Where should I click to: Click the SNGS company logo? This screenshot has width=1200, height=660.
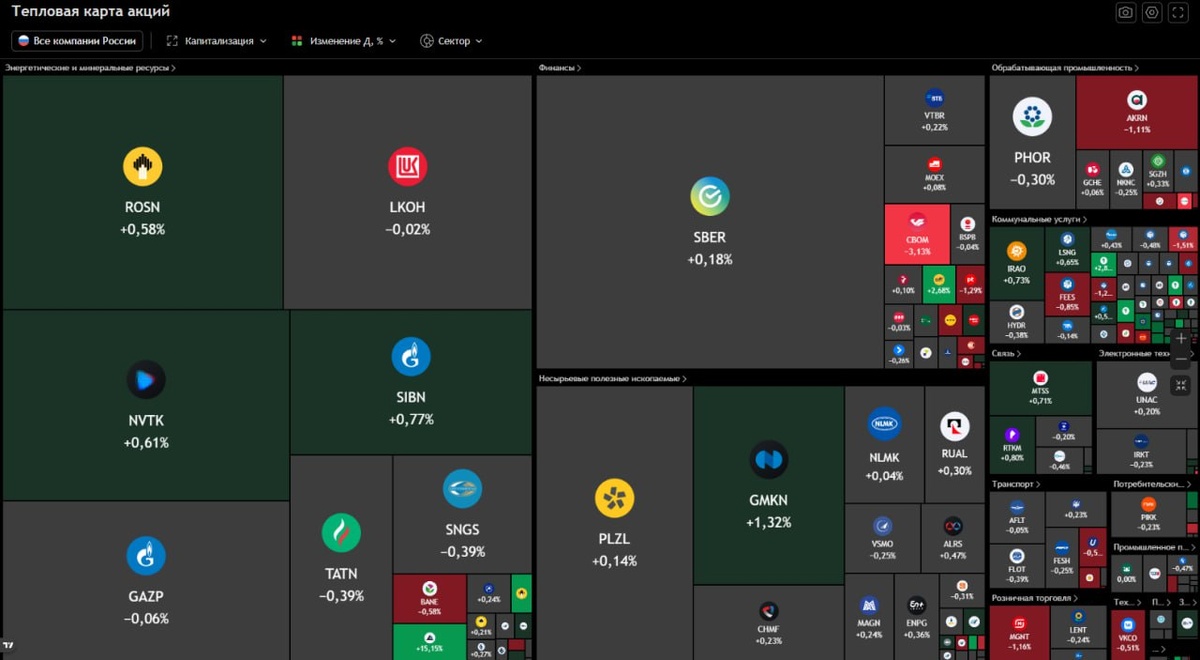coord(463,489)
